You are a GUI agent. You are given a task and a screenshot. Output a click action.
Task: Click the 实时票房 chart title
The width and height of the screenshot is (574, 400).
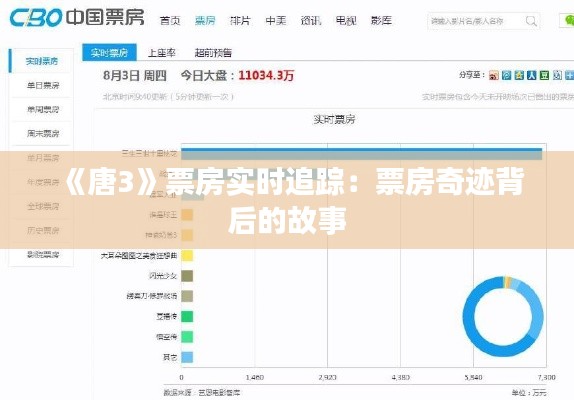(334, 119)
